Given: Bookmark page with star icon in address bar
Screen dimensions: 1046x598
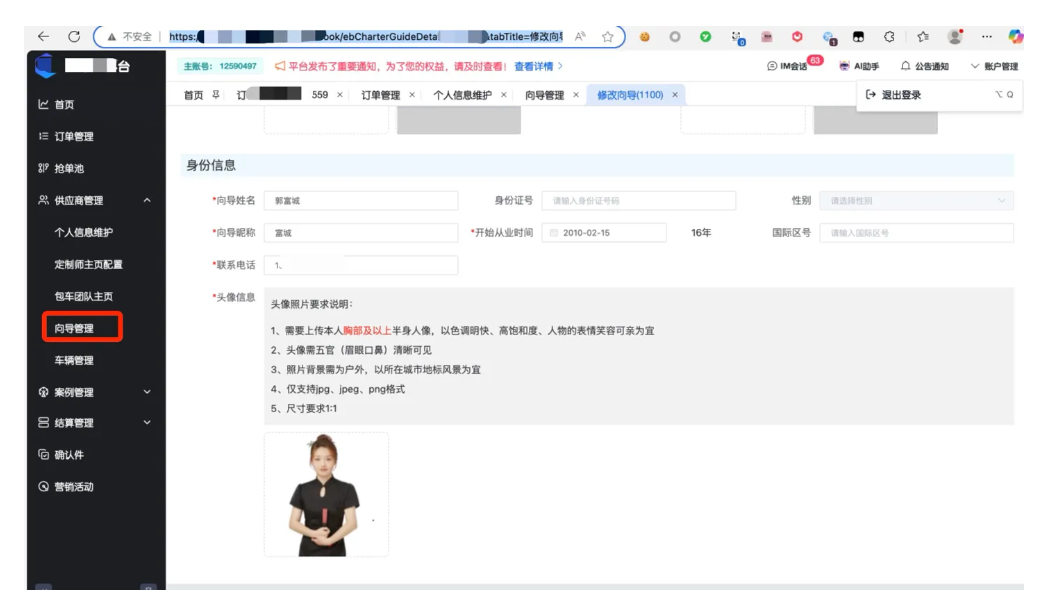Looking at the screenshot, I should [608, 37].
